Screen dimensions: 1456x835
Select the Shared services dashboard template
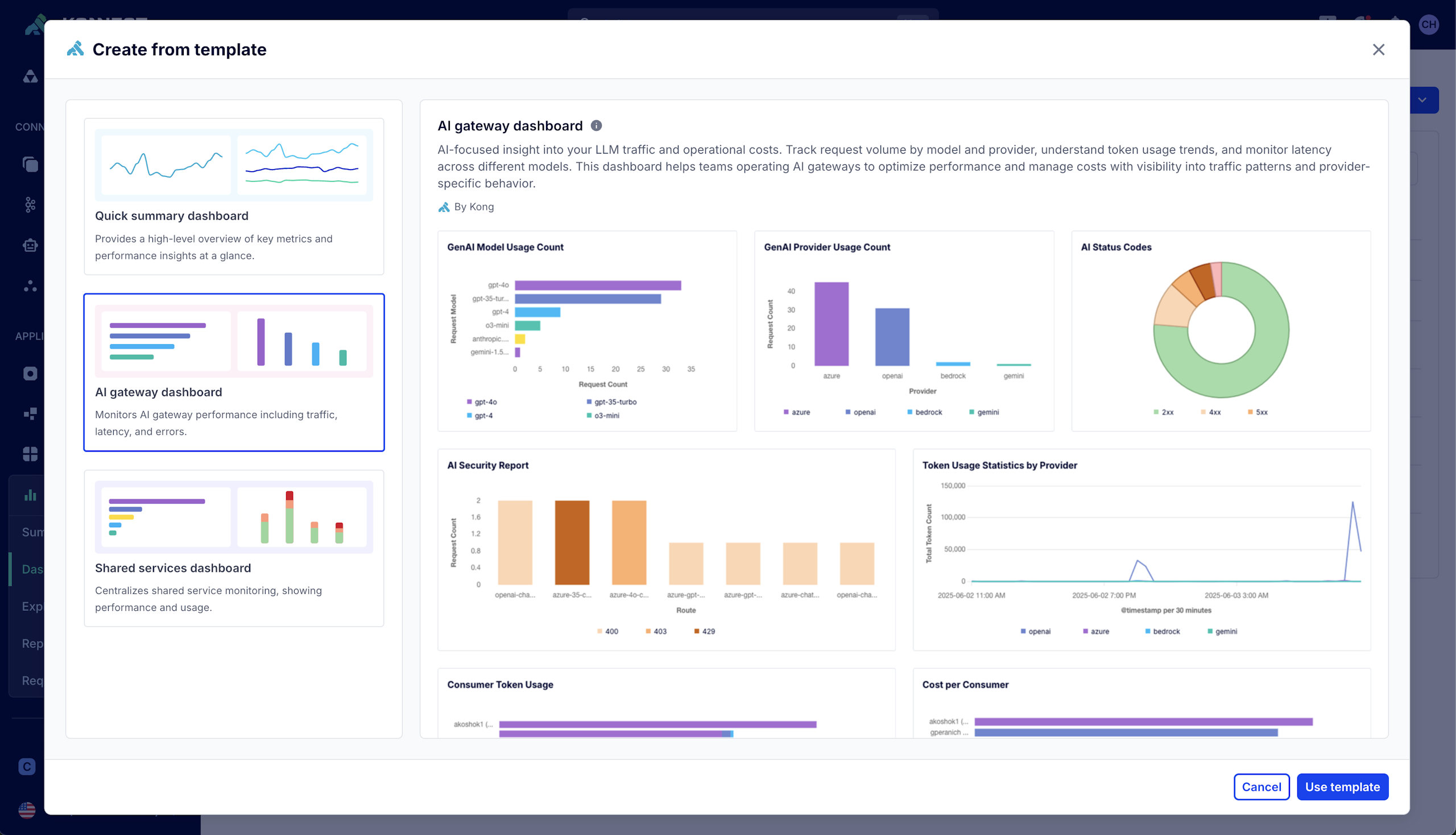tap(234, 548)
